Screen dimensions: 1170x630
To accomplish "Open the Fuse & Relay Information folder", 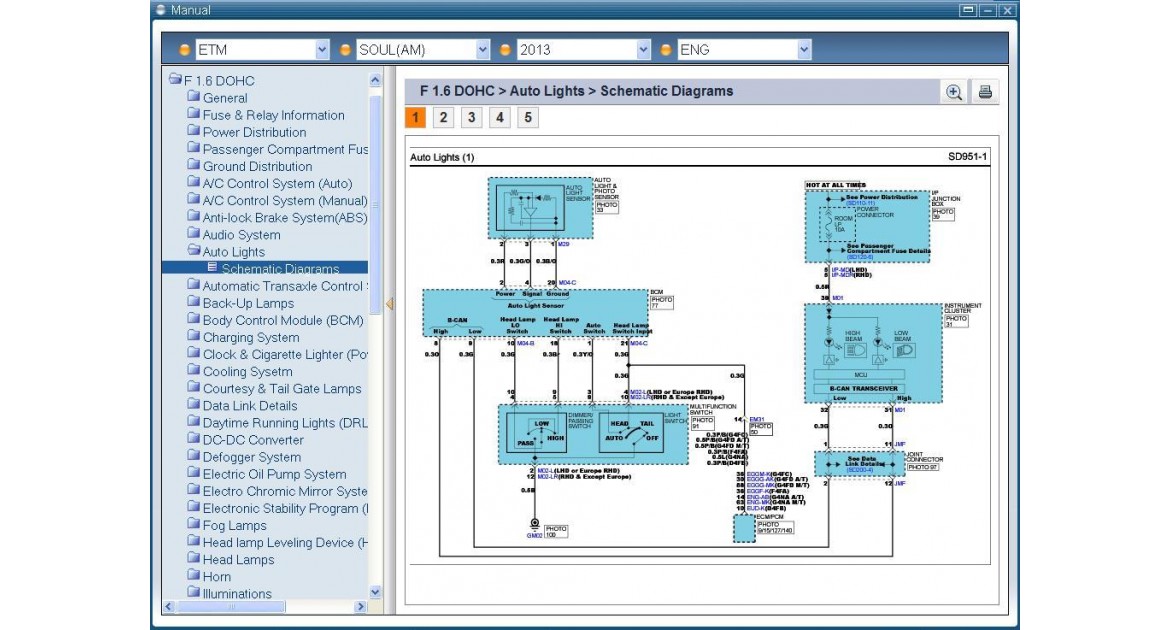I will tap(266, 115).
